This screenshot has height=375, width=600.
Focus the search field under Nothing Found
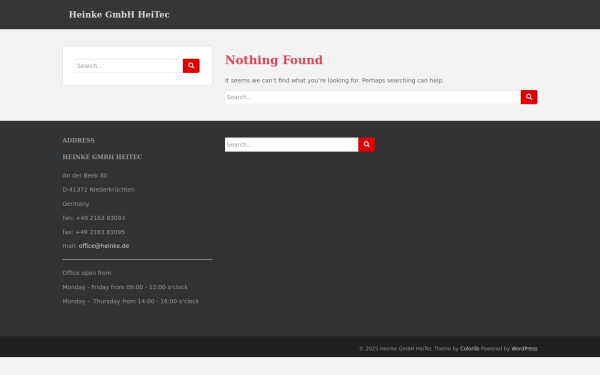373,97
